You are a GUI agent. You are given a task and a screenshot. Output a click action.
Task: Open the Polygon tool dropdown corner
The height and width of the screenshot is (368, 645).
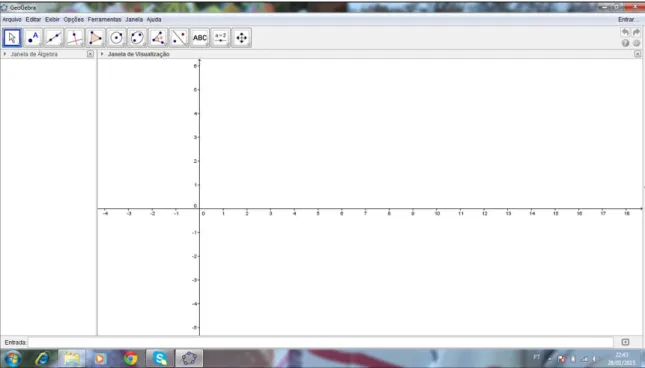tap(103, 45)
